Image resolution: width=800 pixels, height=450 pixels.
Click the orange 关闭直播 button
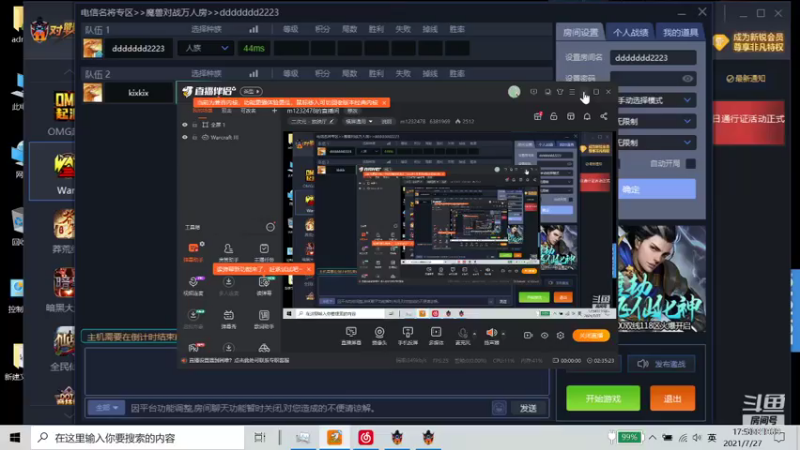pos(591,335)
